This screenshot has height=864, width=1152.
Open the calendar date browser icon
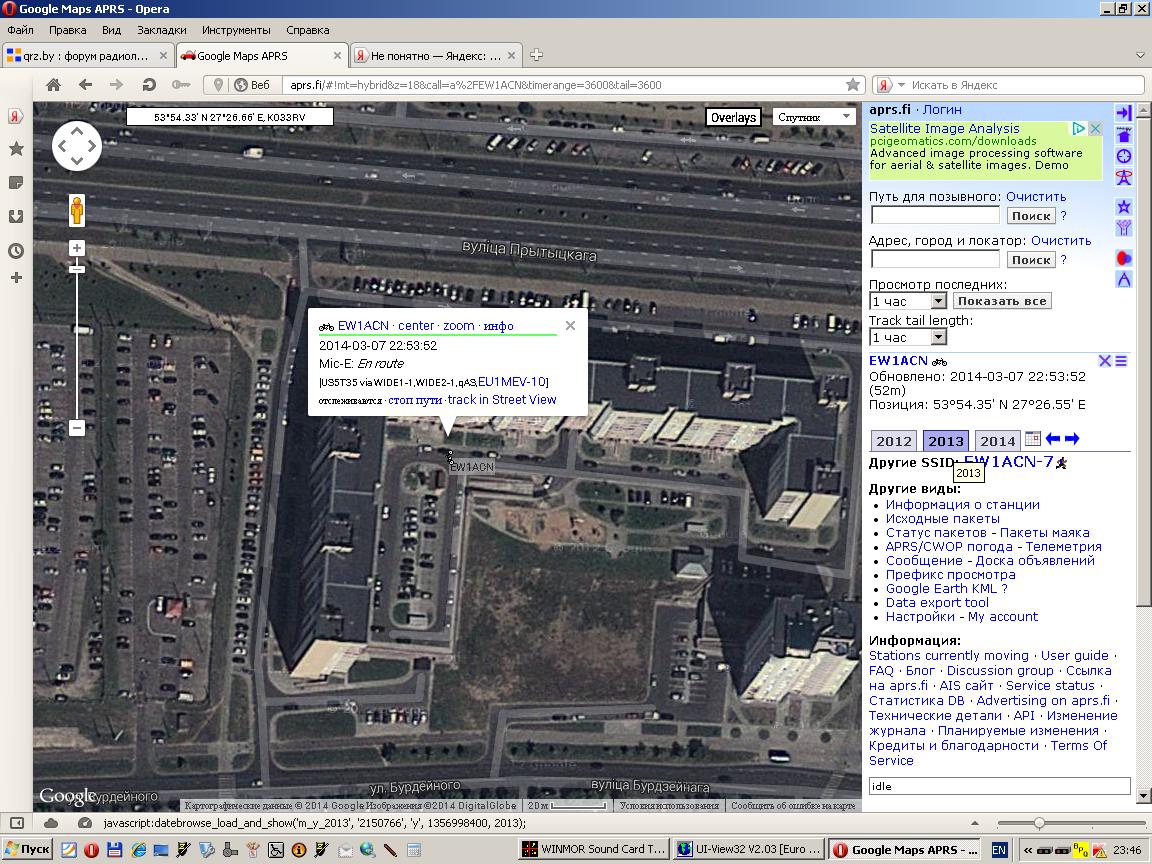point(1033,439)
